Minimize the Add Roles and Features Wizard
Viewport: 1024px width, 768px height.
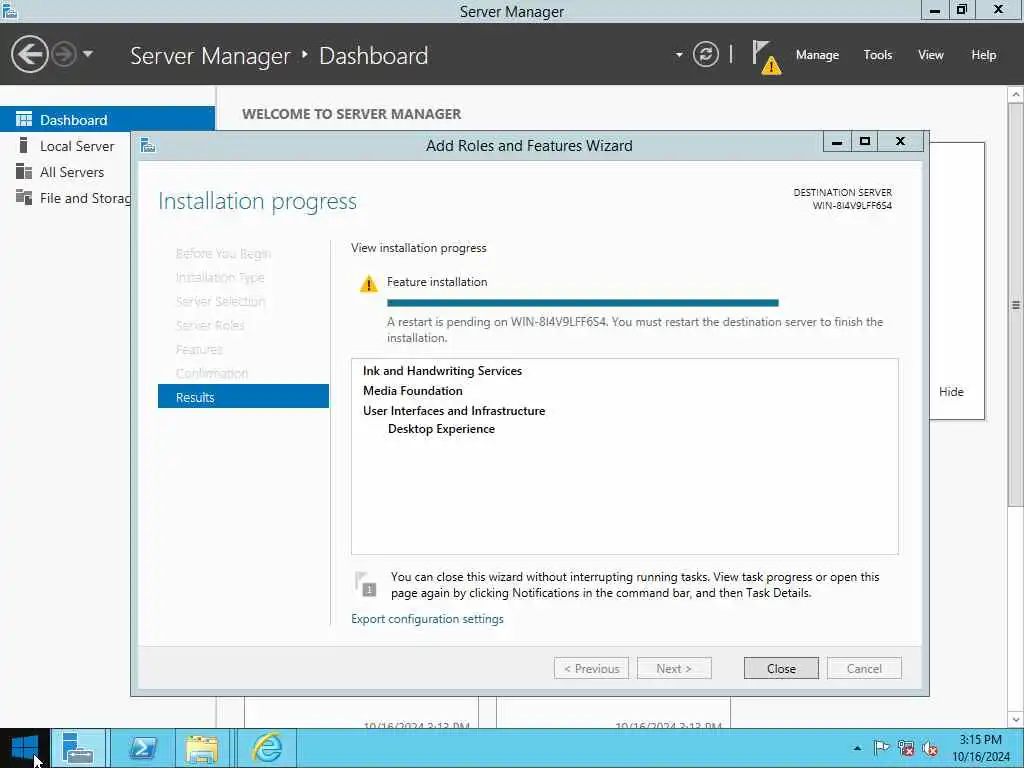(837, 141)
